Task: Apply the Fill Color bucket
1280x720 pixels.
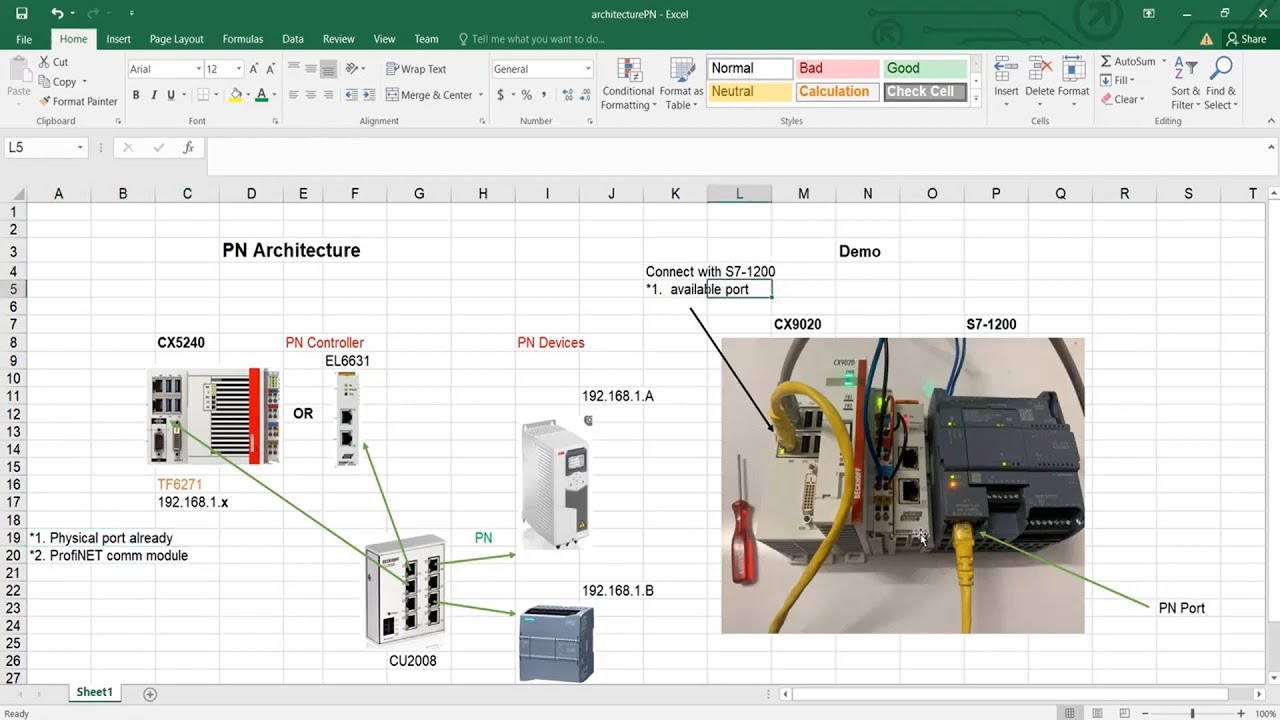Action: tap(235, 95)
